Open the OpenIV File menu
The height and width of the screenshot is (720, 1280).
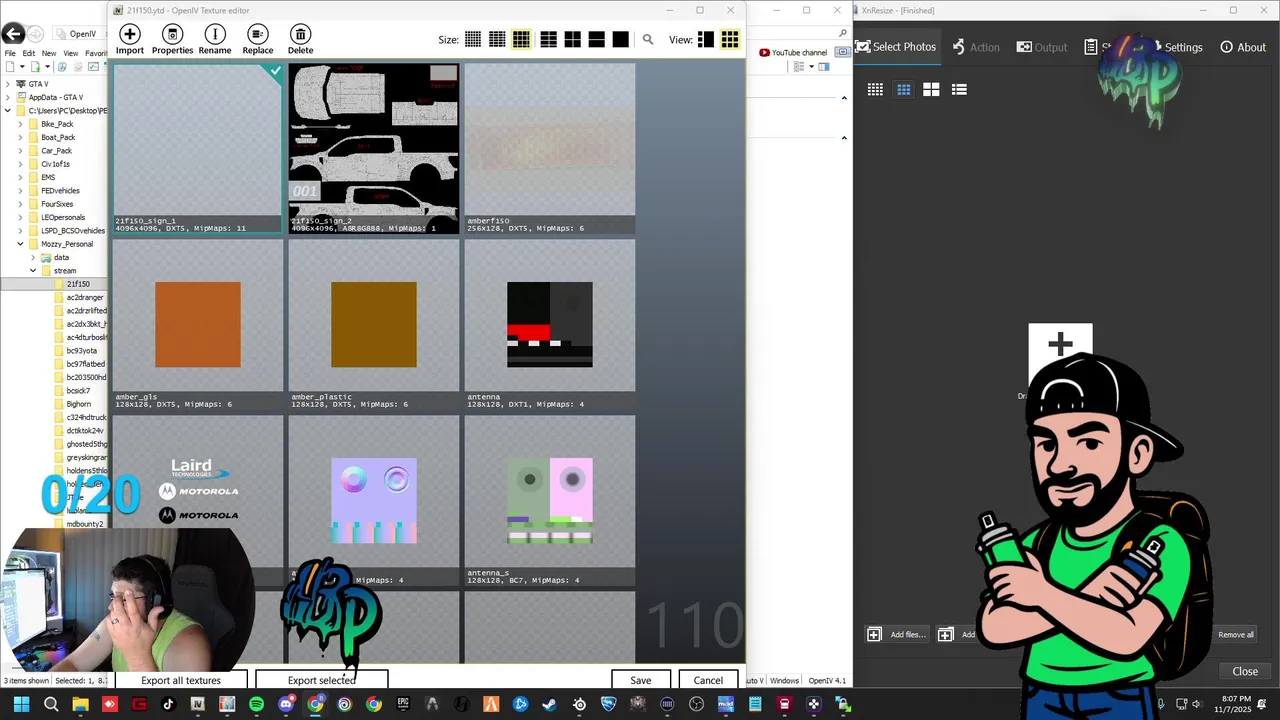(x=10, y=53)
